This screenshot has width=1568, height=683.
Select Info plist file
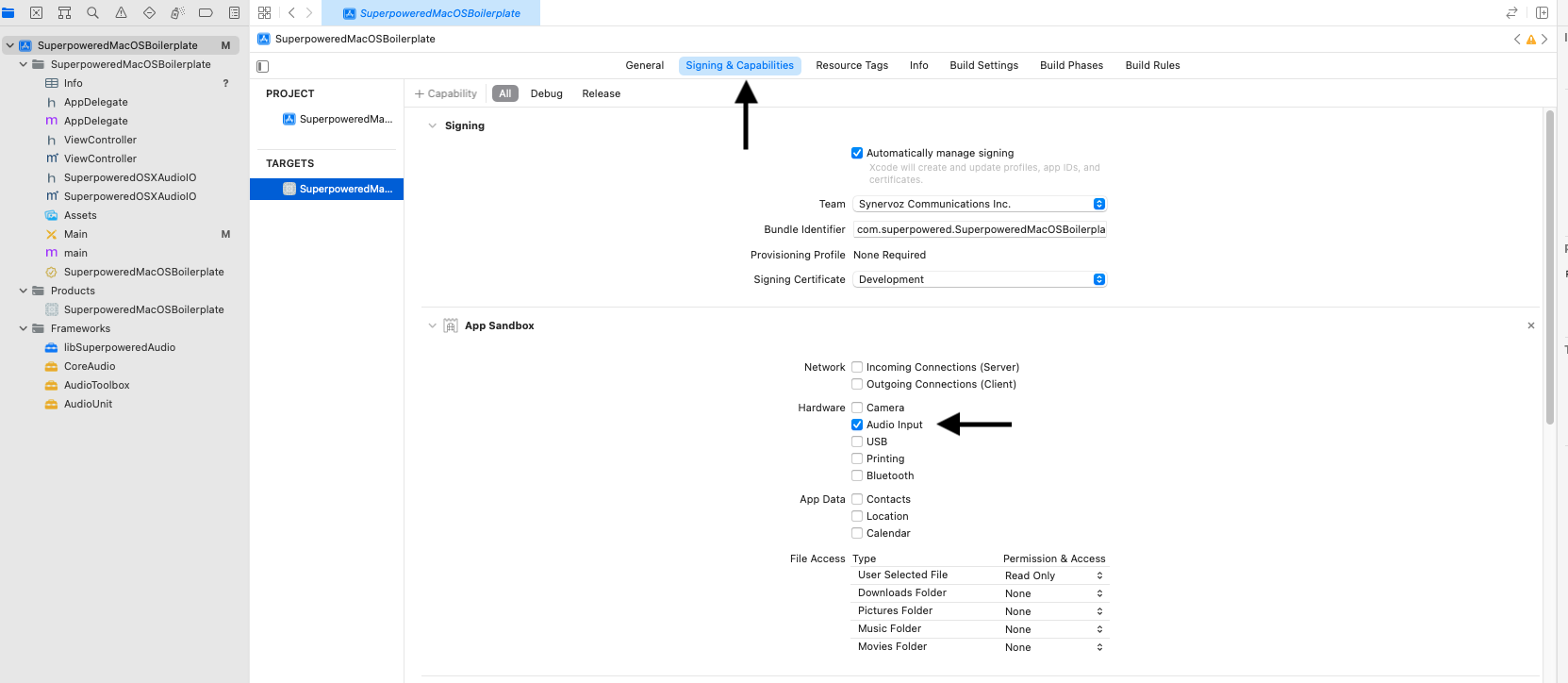74,83
